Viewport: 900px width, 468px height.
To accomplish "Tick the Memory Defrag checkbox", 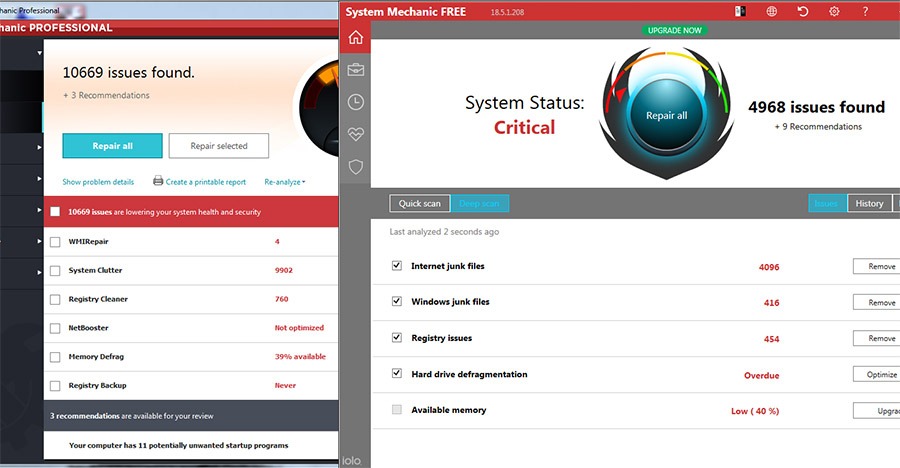I will [x=55, y=357].
